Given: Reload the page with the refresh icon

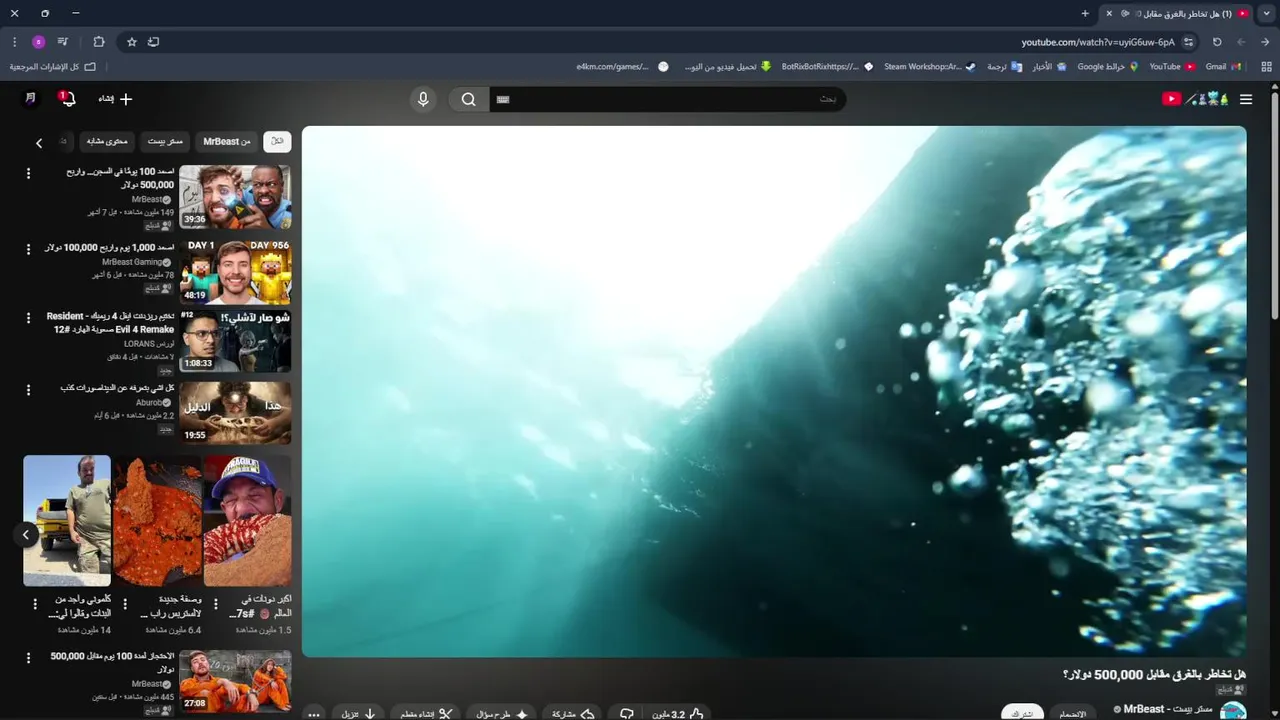Looking at the screenshot, I should (1217, 42).
